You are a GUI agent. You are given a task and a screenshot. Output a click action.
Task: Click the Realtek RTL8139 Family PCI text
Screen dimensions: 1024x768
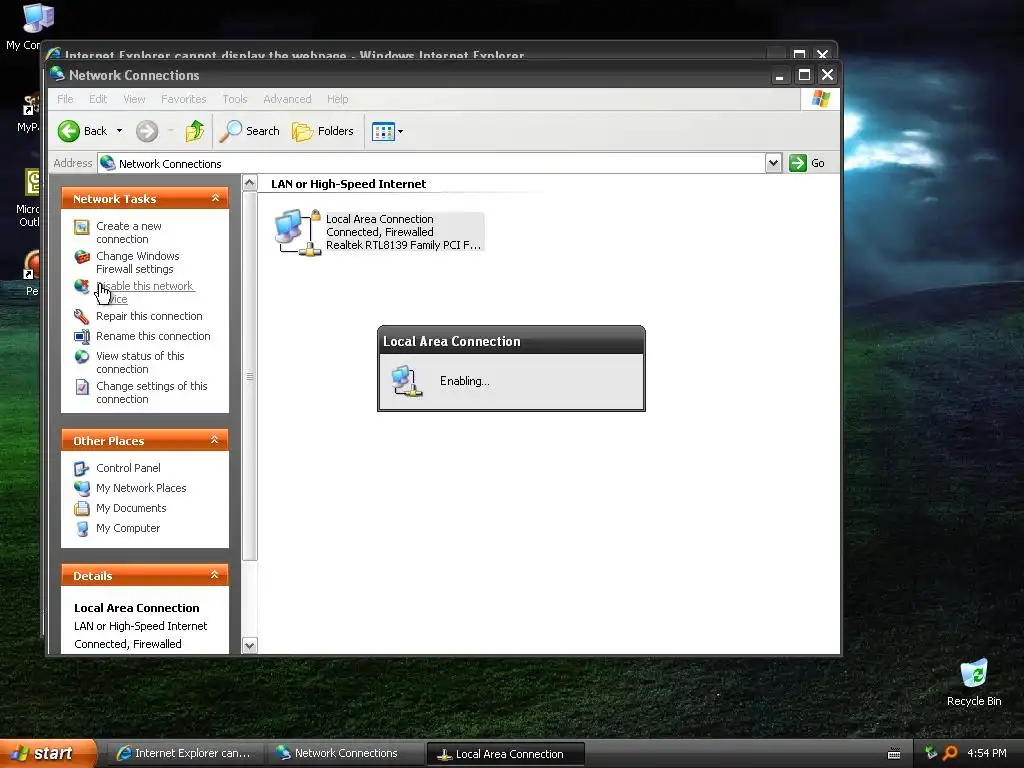coord(403,245)
